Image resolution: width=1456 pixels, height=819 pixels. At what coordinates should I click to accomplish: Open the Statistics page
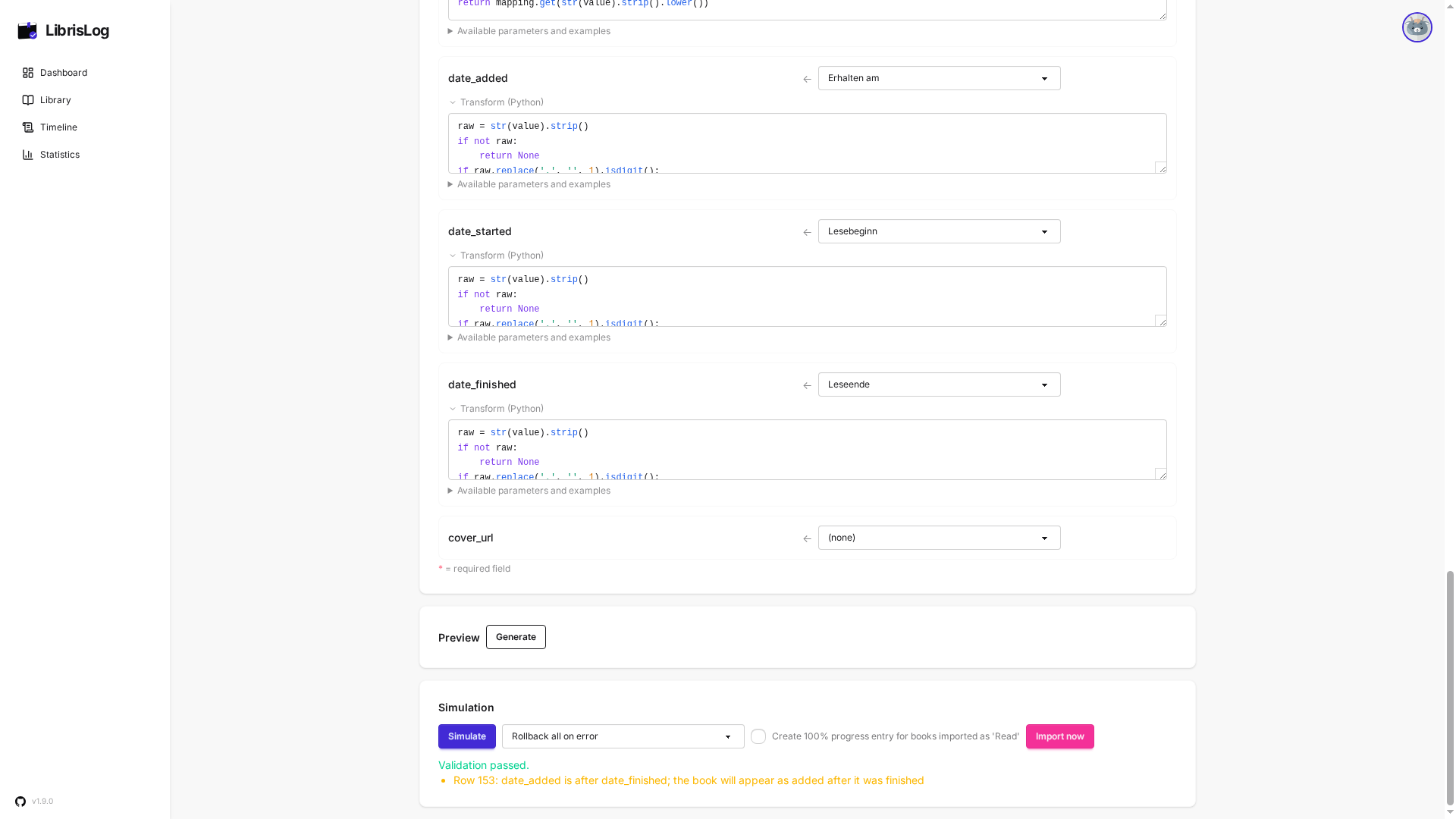coord(60,155)
